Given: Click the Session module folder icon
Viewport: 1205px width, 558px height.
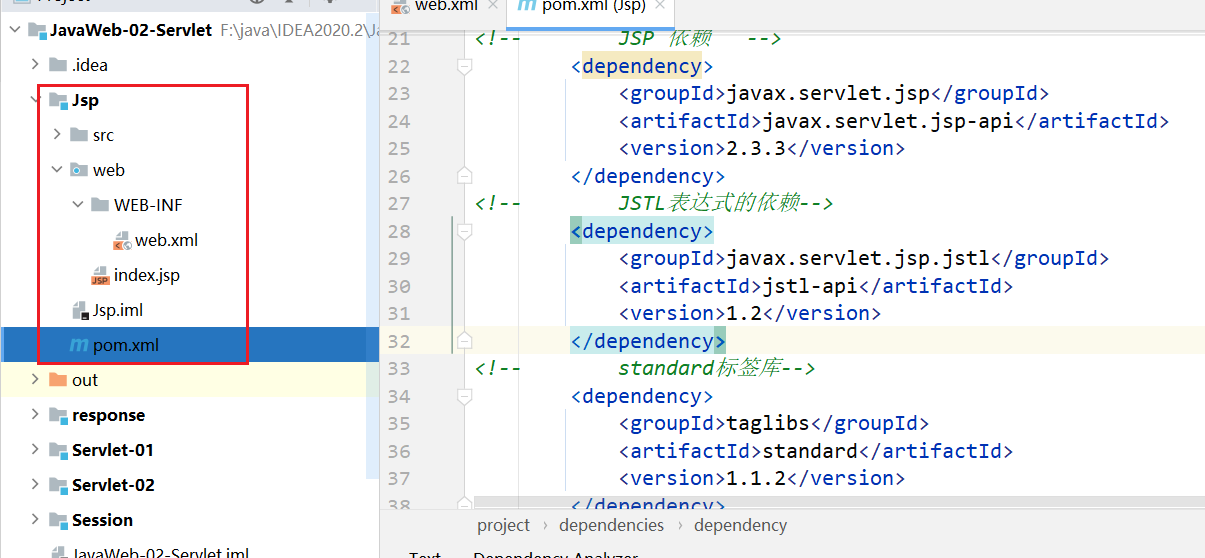Looking at the screenshot, I should click(x=58, y=520).
